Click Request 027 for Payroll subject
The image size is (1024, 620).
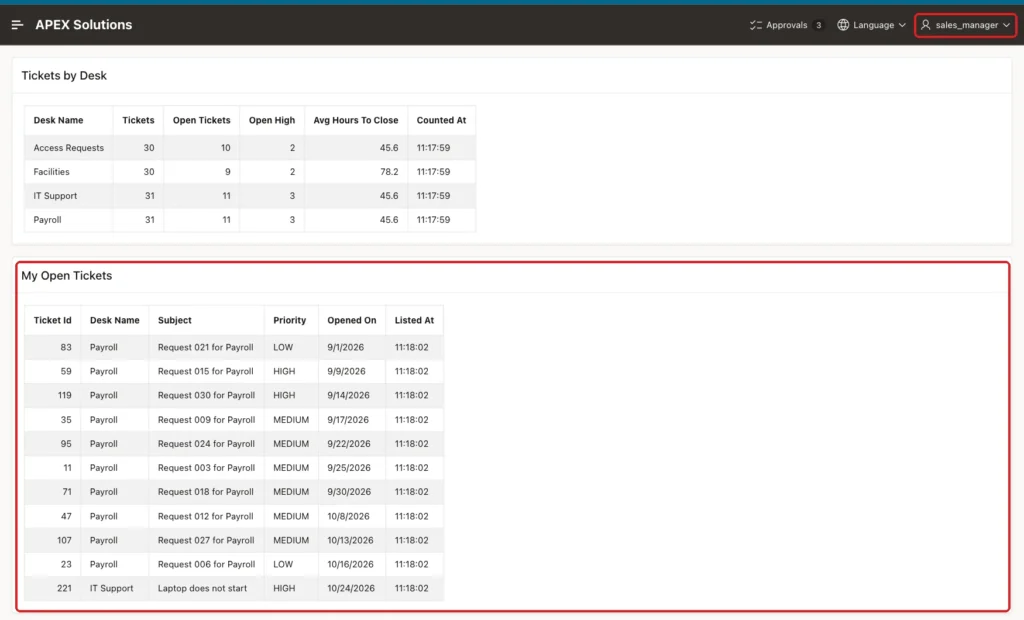click(206, 540)
